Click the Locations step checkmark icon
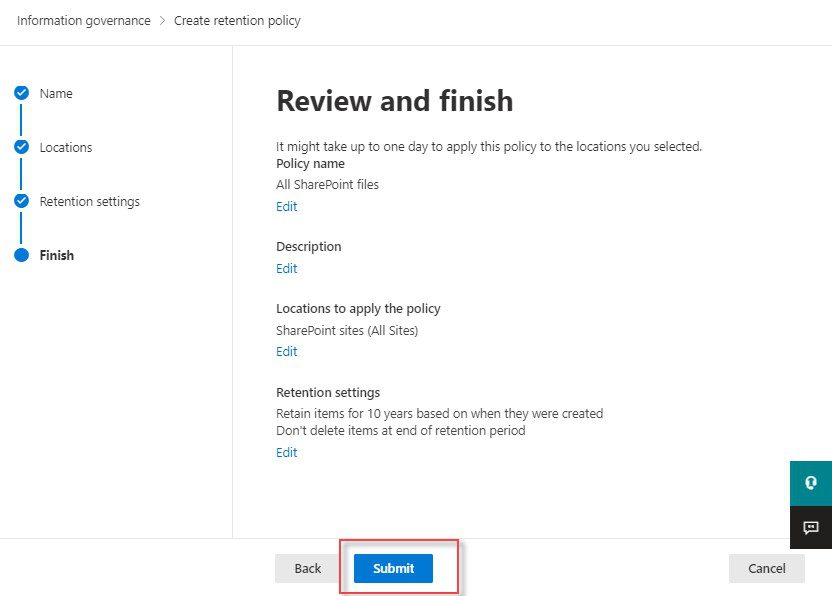This screenshot has width=832, height=596. [21, 147]
